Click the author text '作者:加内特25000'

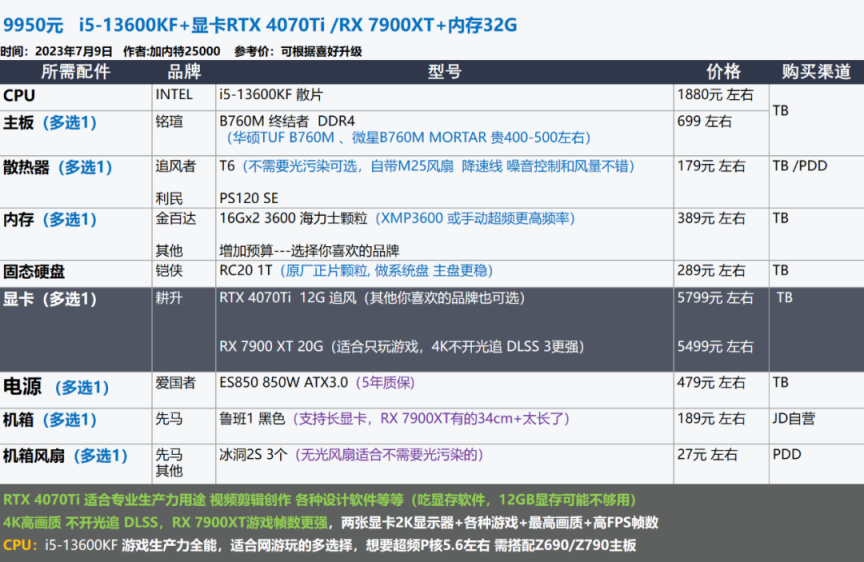point(171,51)
